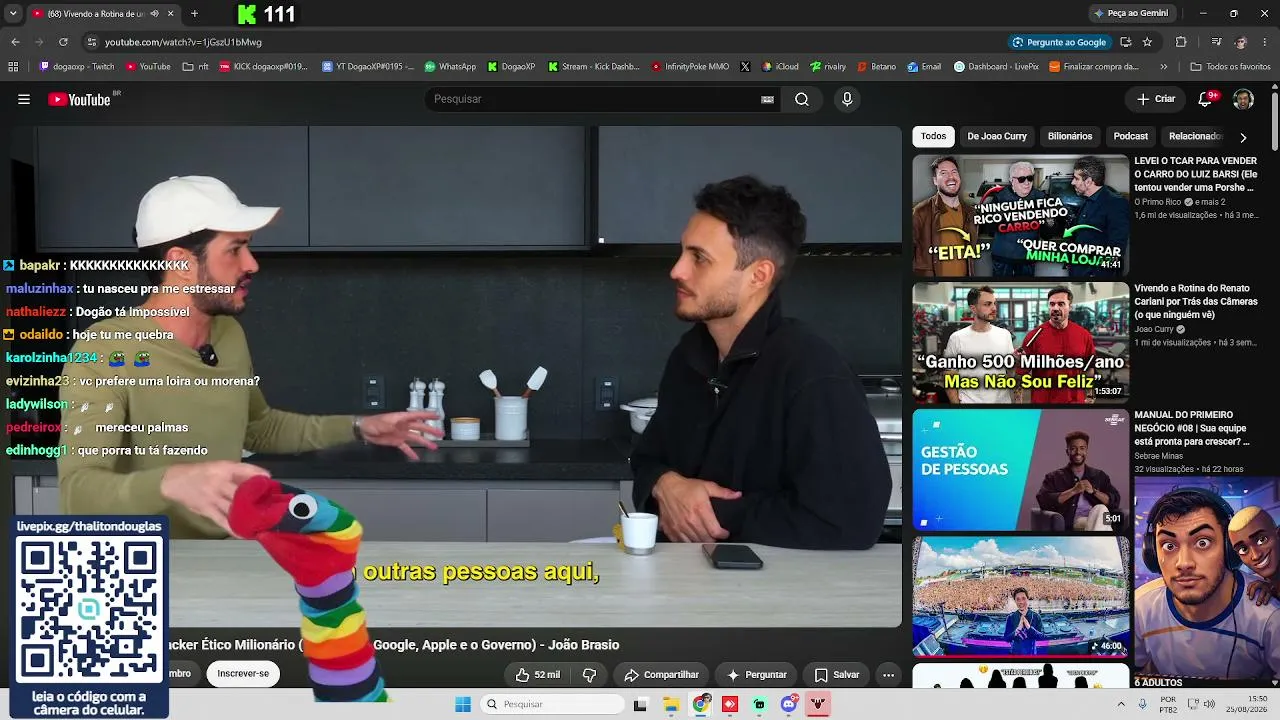Click the 'Criar' create button
The height and width of the screenshot is (720, 1280).
pyautogui.click(x=1156, y=99)
